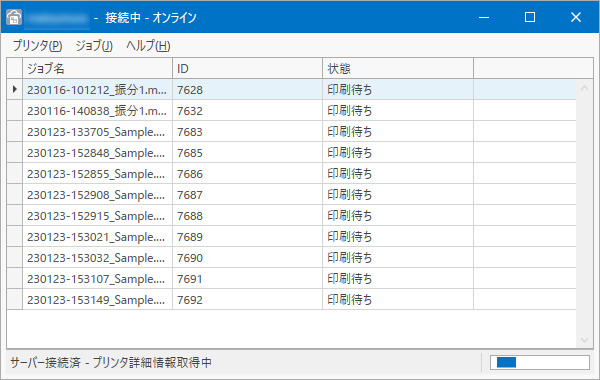The height and width of the screenshot is (380, 600).
Task: Click 印刷待ち status for job 7683
Action: pos(398,132)
